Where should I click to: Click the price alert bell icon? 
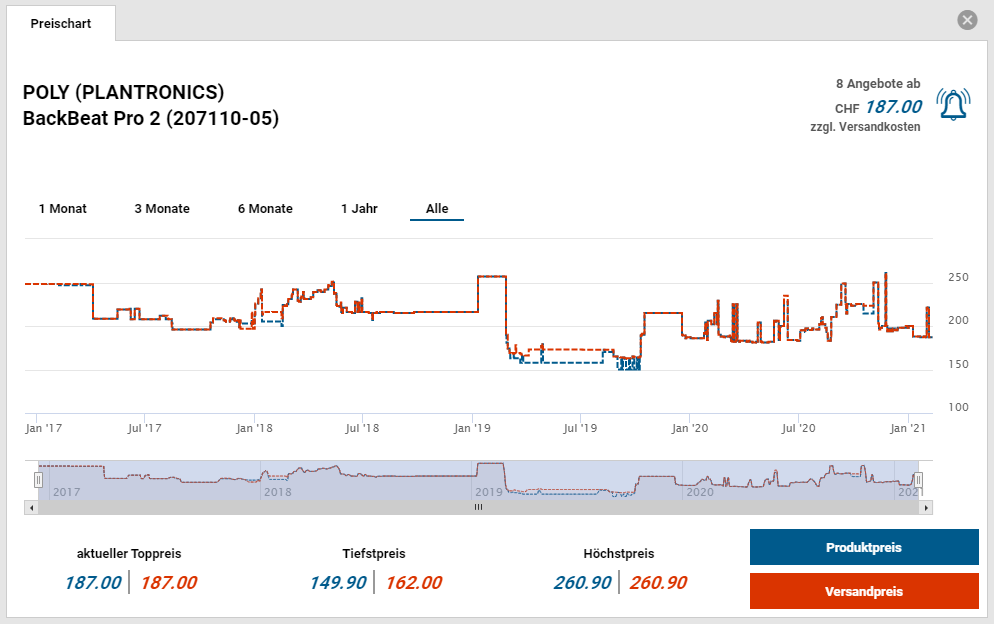coord(953,104)
